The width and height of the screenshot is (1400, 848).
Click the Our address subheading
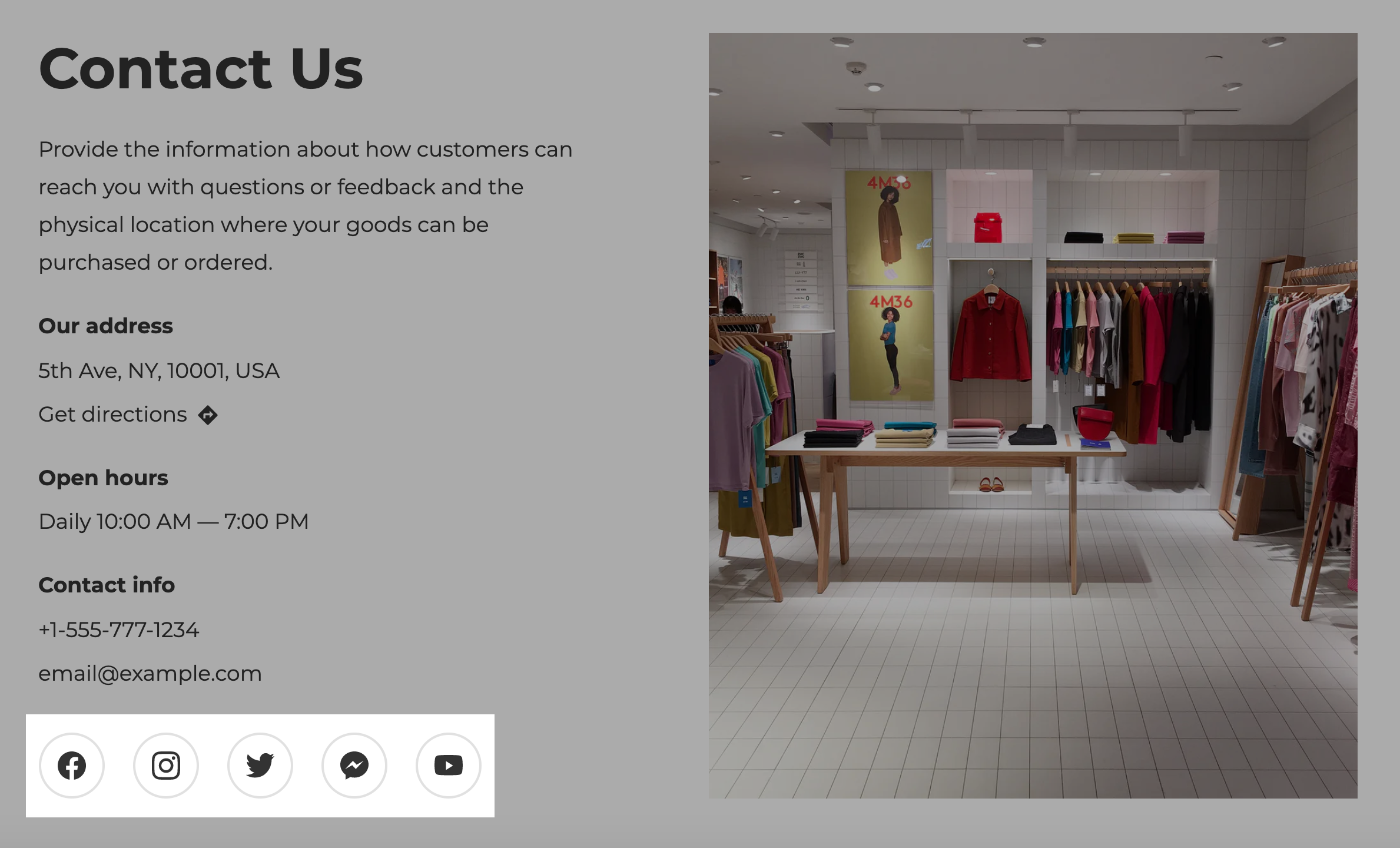pos(105,326)
